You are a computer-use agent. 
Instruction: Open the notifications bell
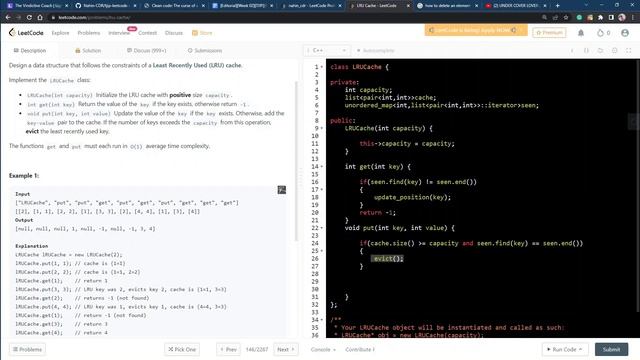(x=581, y=33)
